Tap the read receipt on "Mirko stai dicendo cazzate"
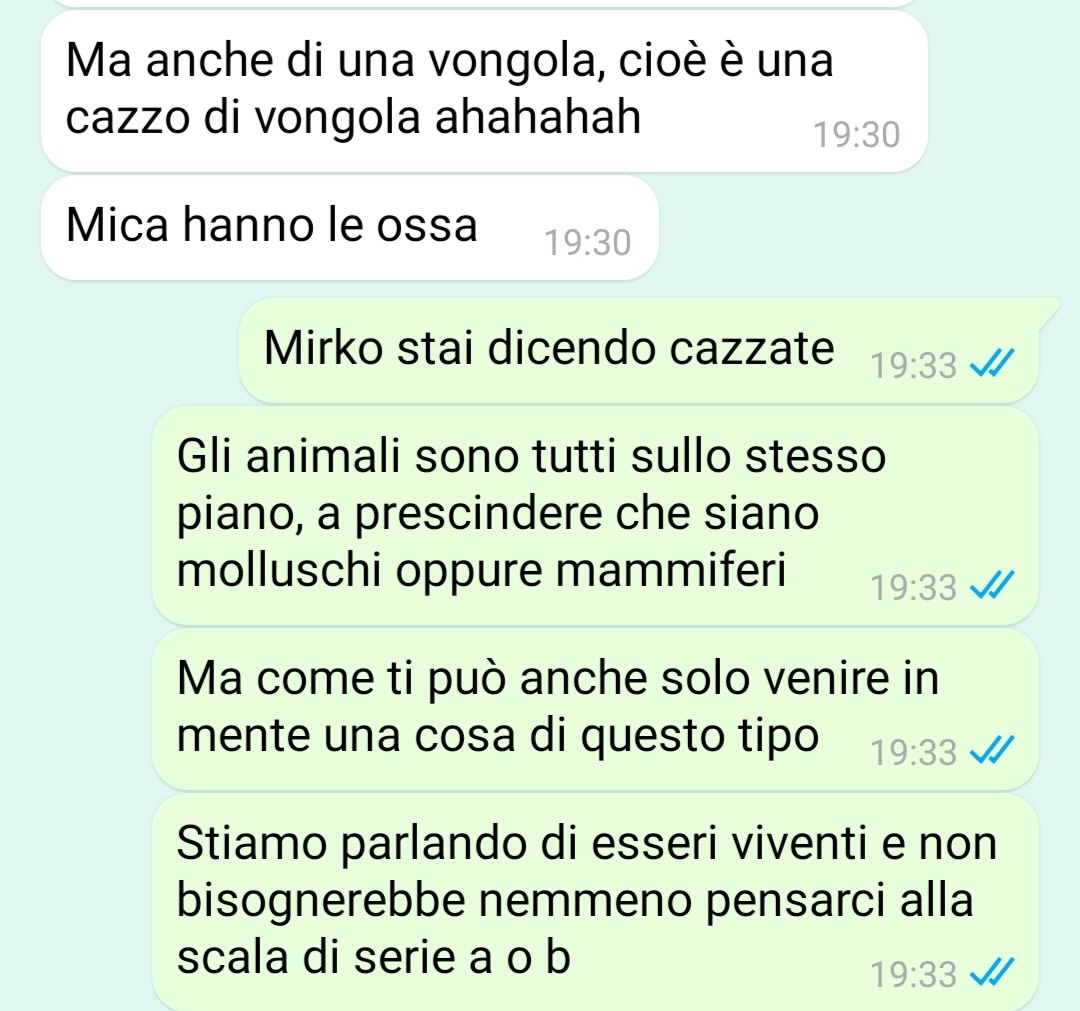The image size is (1080, 1011). 992,364
